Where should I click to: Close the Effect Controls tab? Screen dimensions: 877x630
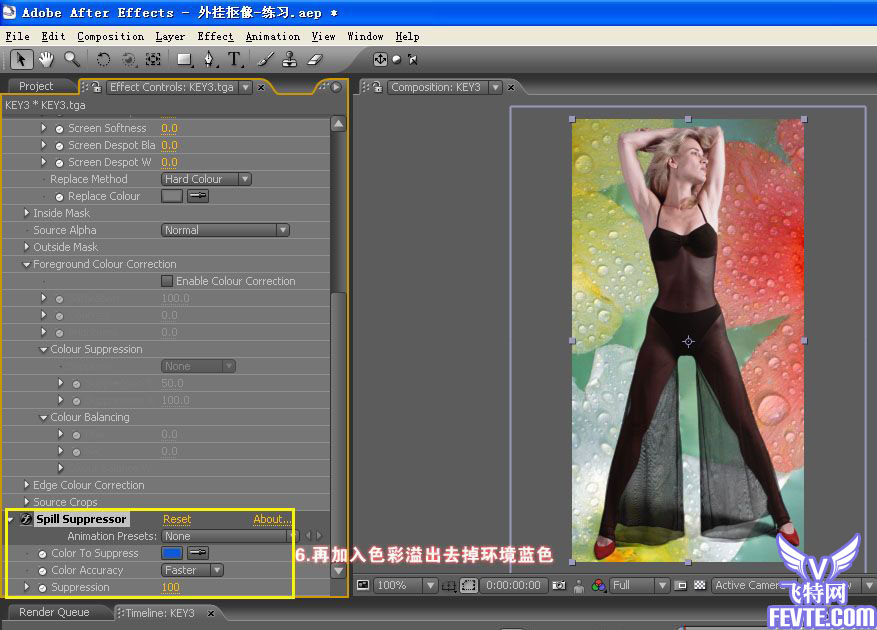pos(261,87)
